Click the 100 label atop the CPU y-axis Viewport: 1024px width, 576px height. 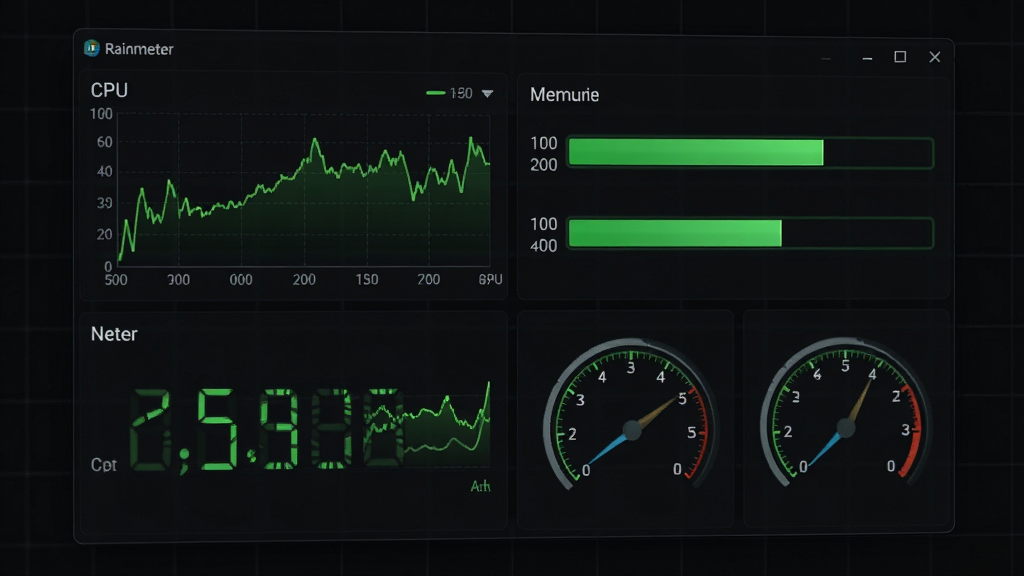coord(101,114)
